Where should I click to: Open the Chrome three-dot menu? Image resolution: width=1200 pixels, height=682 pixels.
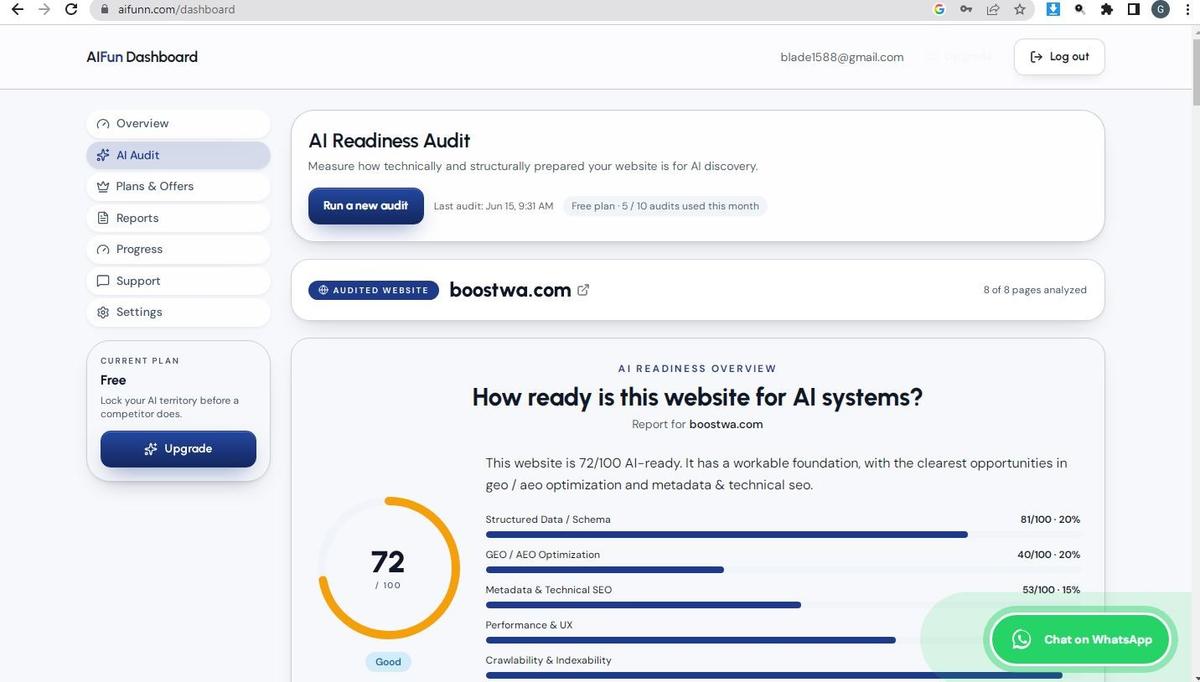pyautogui.click(x=1188, y=9)
